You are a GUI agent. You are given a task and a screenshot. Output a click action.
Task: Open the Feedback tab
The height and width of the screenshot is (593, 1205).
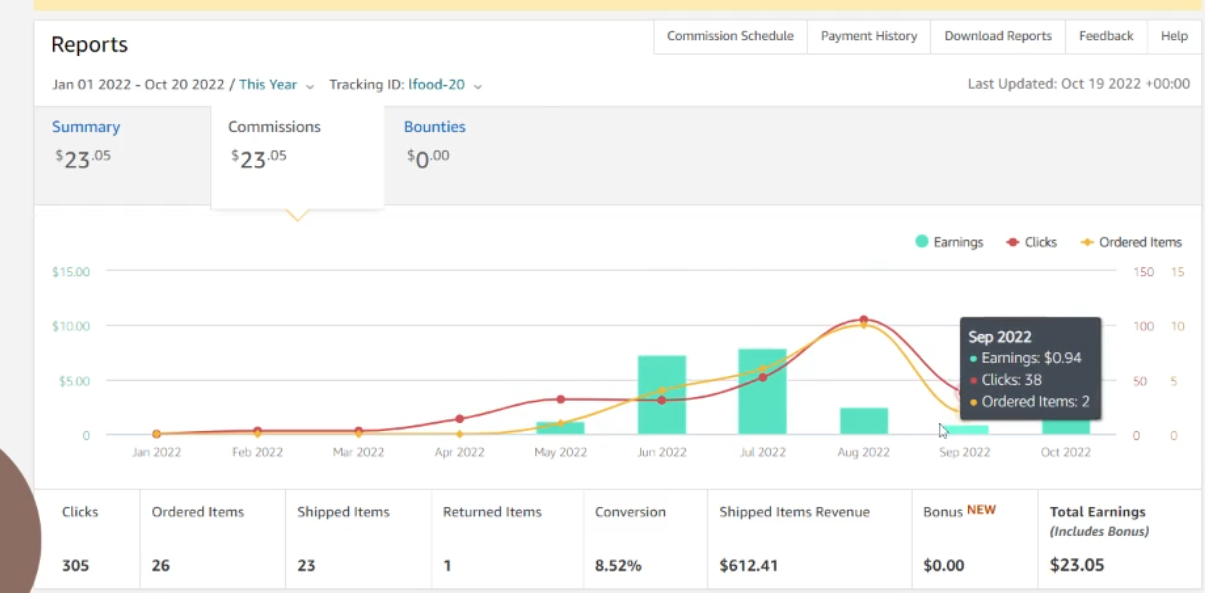coord(1106,36)
